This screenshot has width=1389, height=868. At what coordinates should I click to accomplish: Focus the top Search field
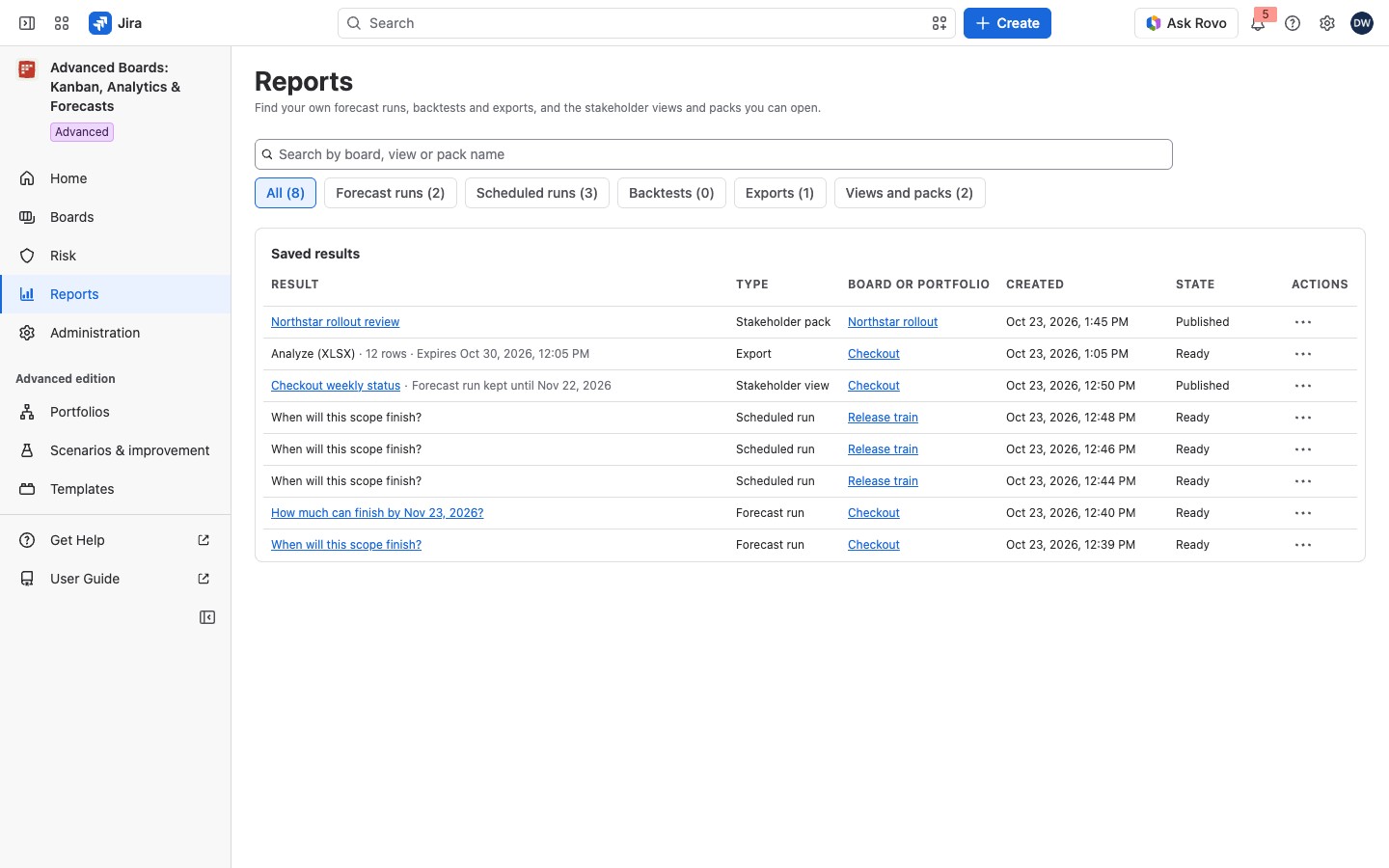tap(646, 23)
